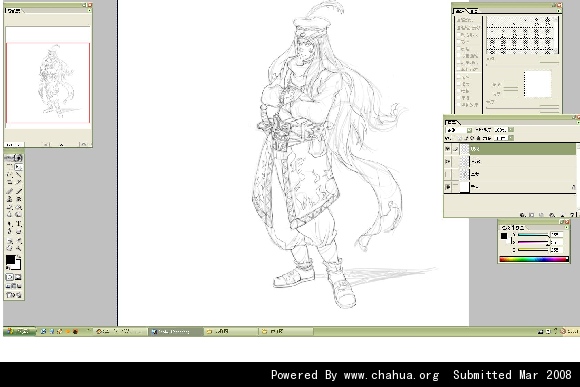Viewport: 580px width, 387px height.
Task: Select the Type tool (T icon)
Action: pyautogui.click(x=18, y=224)
